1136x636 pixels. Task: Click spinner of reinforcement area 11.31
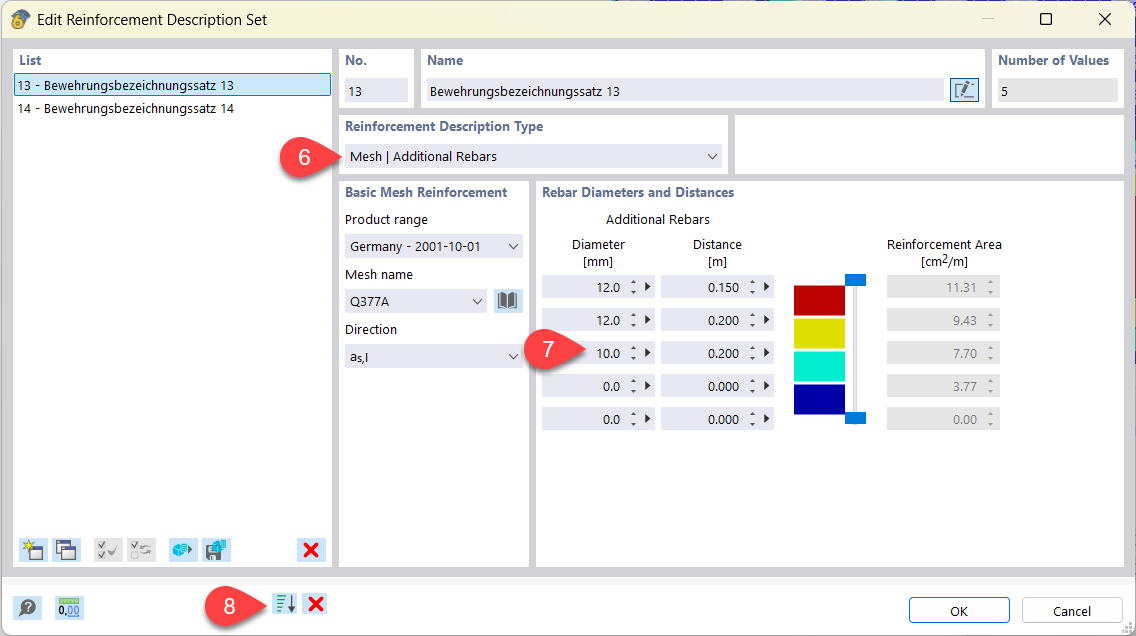(990, 288)
